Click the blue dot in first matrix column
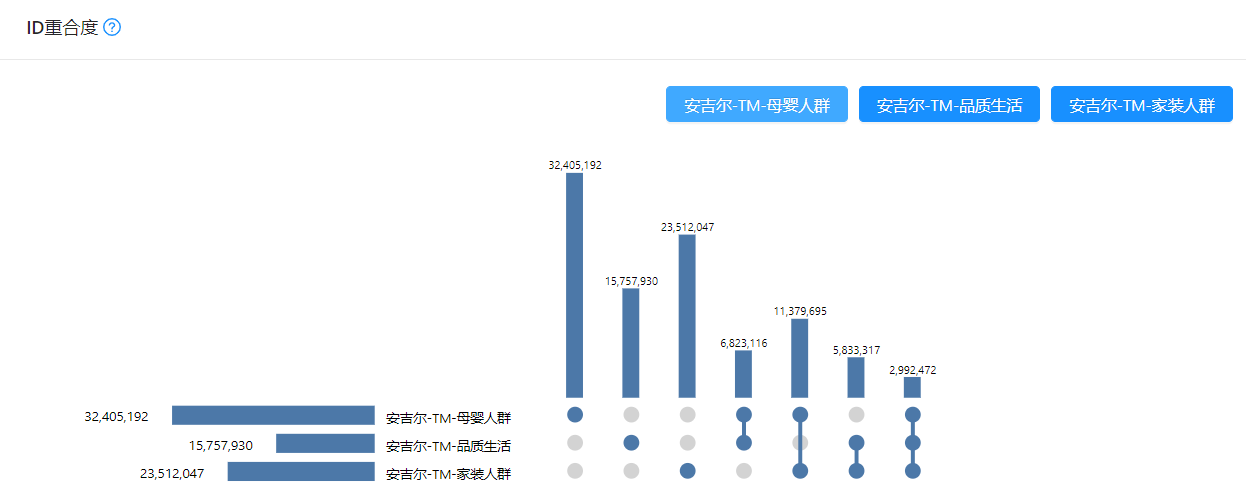Viewport: 1246px width, 497px height. (574, 415)
